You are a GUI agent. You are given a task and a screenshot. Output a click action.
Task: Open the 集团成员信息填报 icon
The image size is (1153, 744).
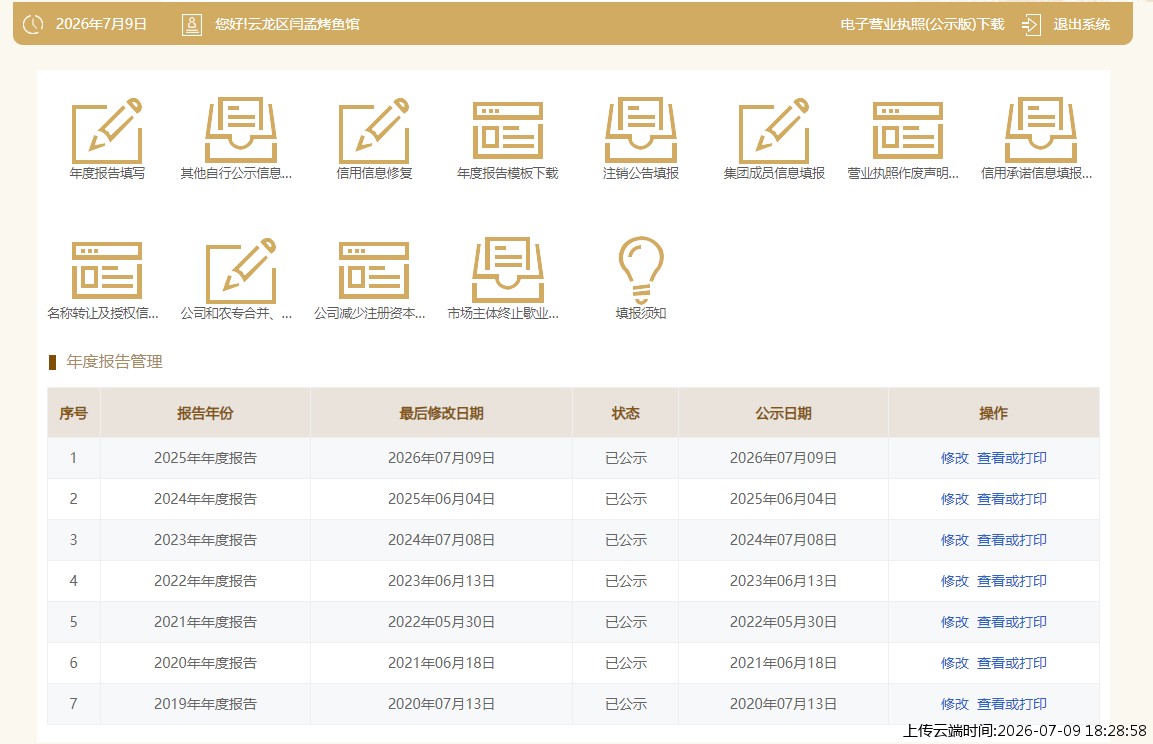coord(774,131)
